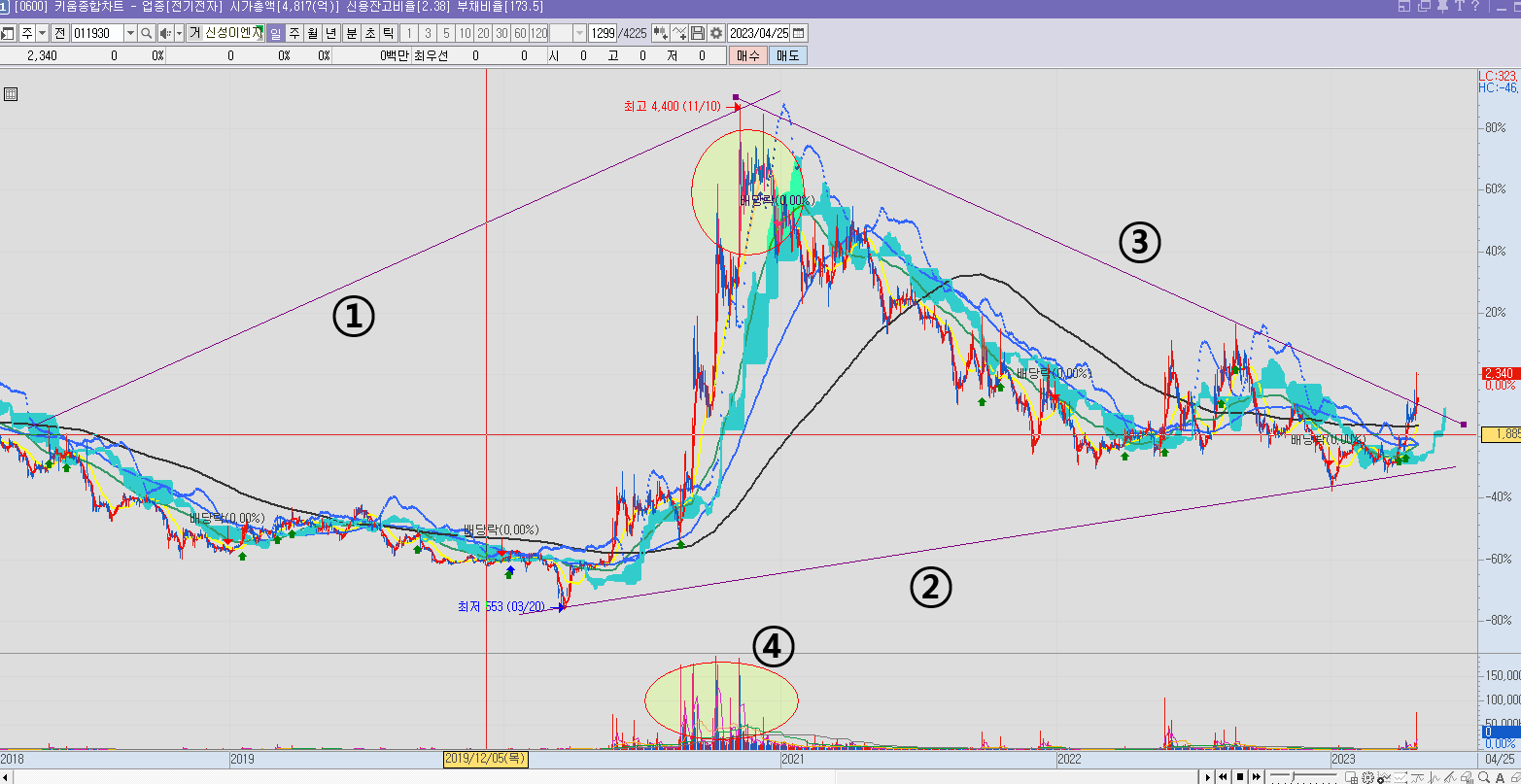
Task: Click the window layout icon in title bar
Action: click(x=1404, y=7)
